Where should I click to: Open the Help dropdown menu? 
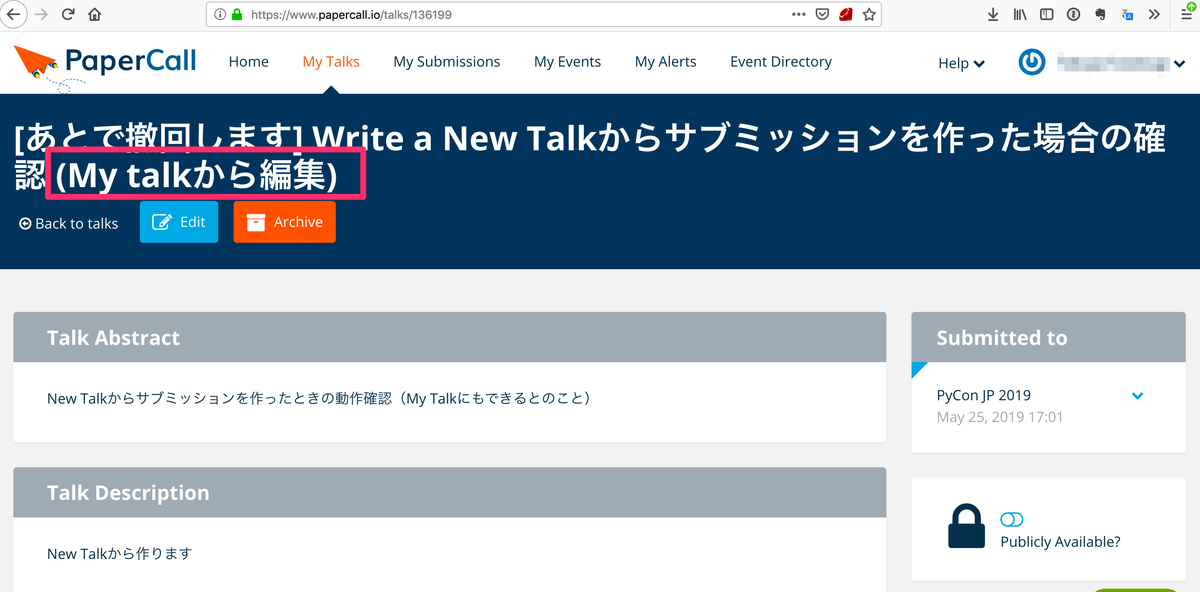[x=961, y=63]
